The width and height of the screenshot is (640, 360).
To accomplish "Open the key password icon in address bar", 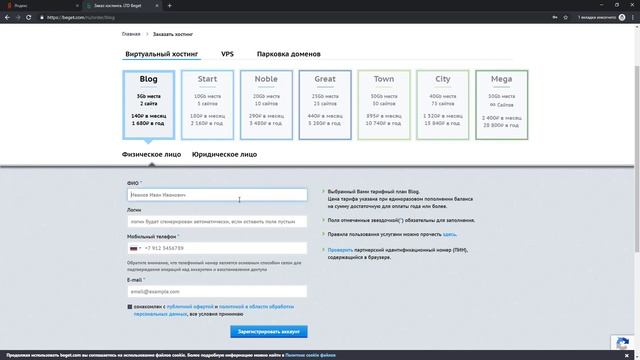I will pyautogui.click(x=555, y=18).
